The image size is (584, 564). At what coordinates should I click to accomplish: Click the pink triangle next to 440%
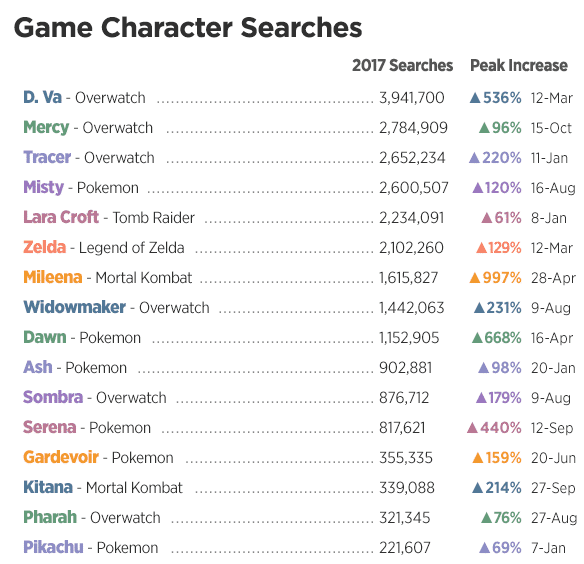pos(472,428)
